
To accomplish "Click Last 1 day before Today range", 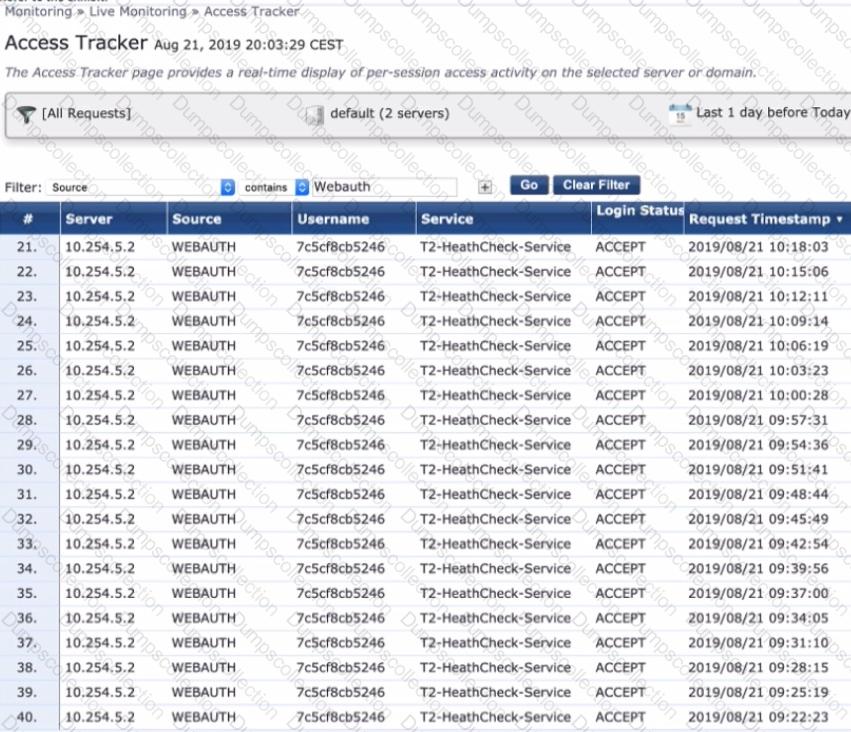I will (x=772, y=112).
